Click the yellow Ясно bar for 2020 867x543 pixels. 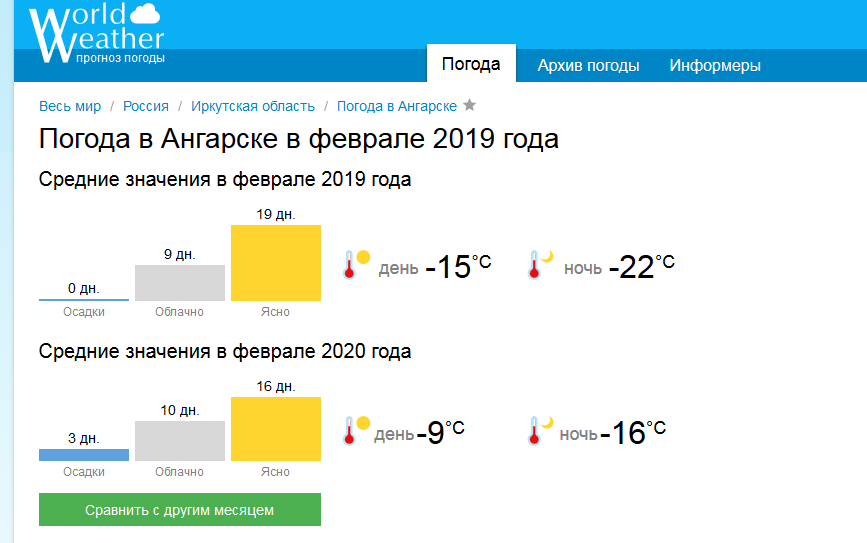point(276,429)
